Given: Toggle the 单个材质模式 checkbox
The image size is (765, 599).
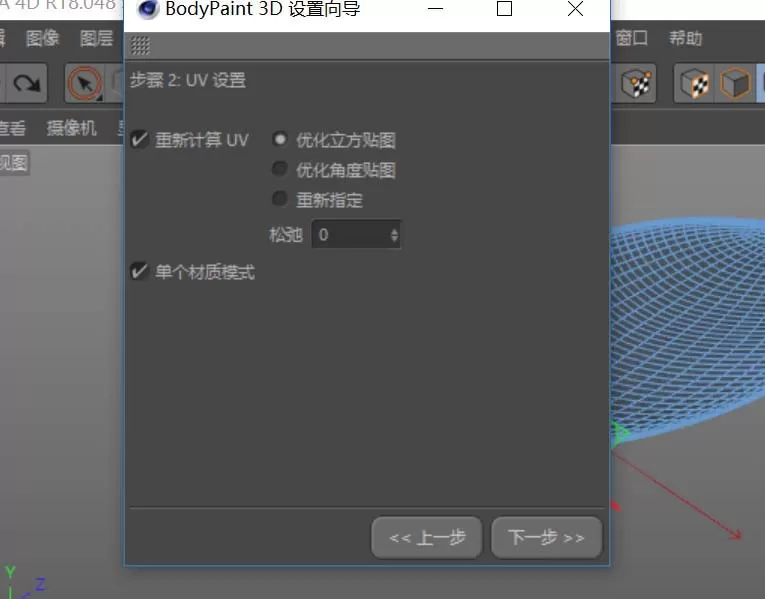Looking at the screenshot, I should [x=140, y=271].
